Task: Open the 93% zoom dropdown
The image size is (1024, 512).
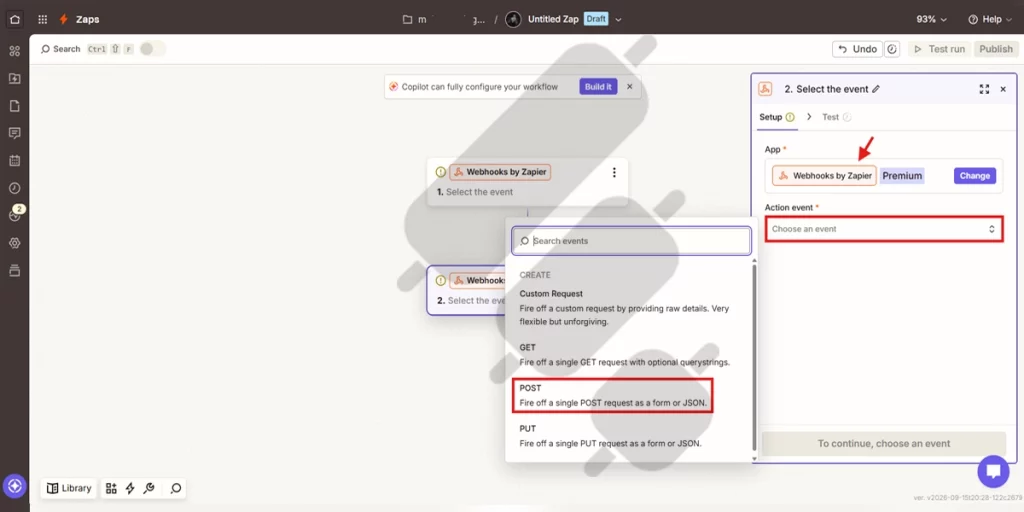Action: point(932,19)
